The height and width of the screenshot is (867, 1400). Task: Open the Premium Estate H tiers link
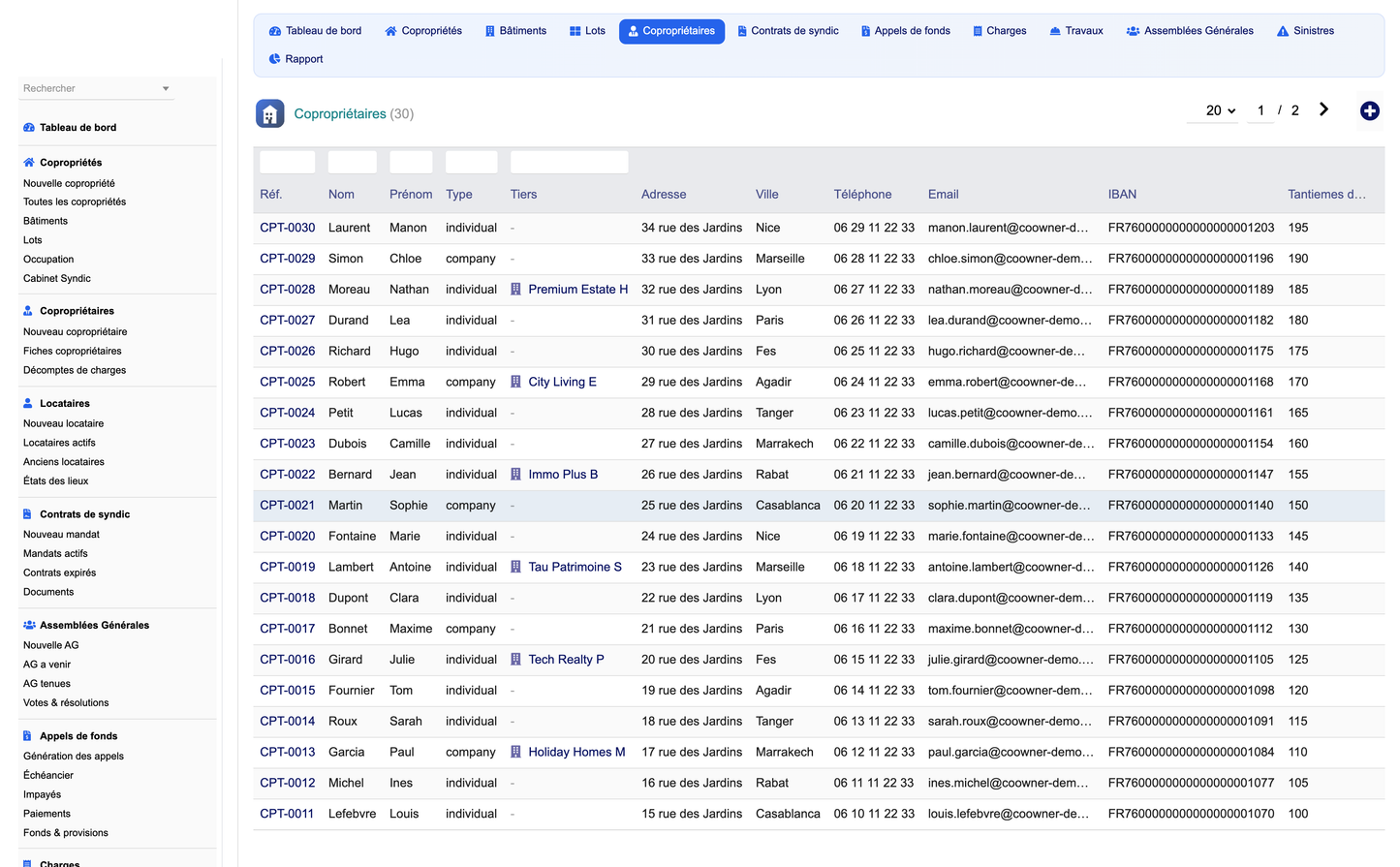577,290
